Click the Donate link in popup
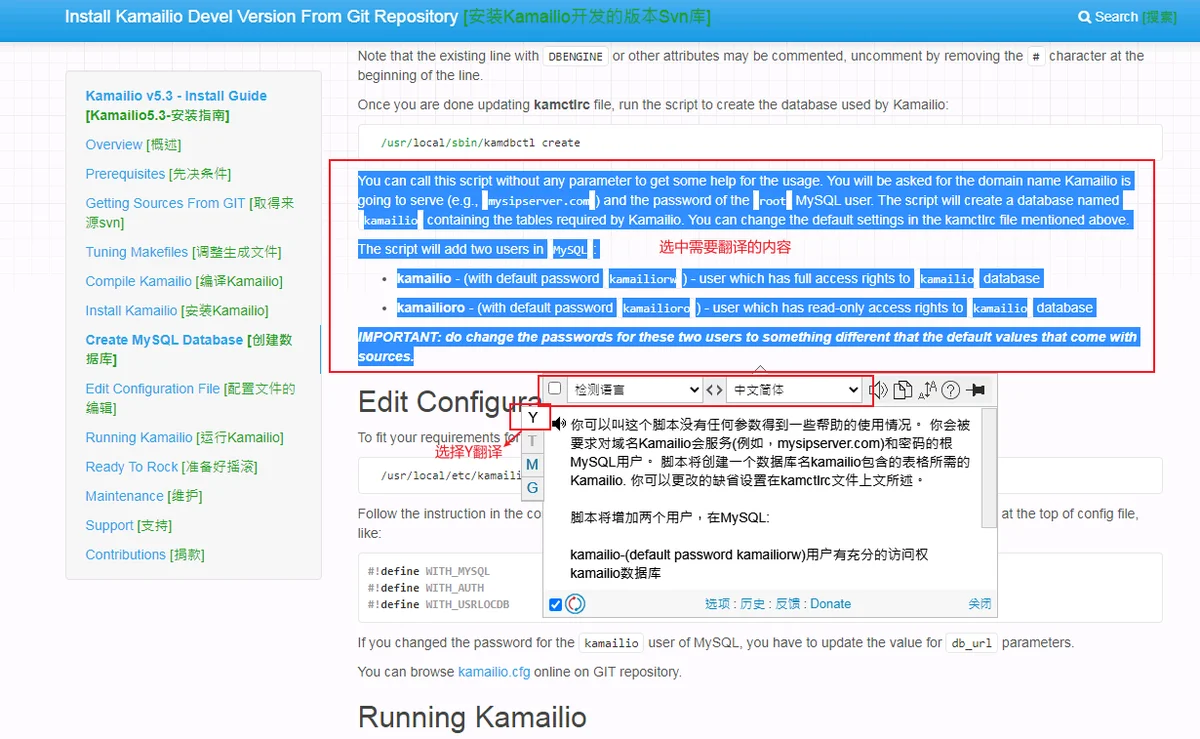 click(831, 604)
